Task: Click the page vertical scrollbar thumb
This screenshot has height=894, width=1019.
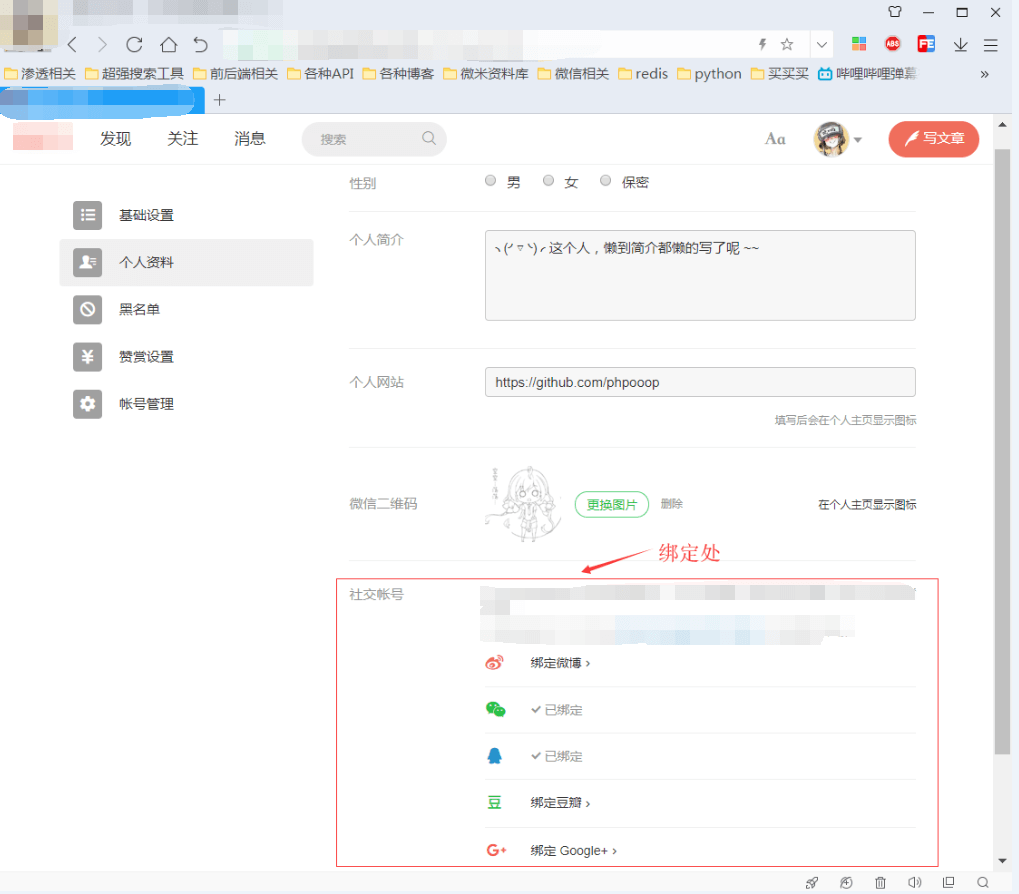Action: point(1002,452)
